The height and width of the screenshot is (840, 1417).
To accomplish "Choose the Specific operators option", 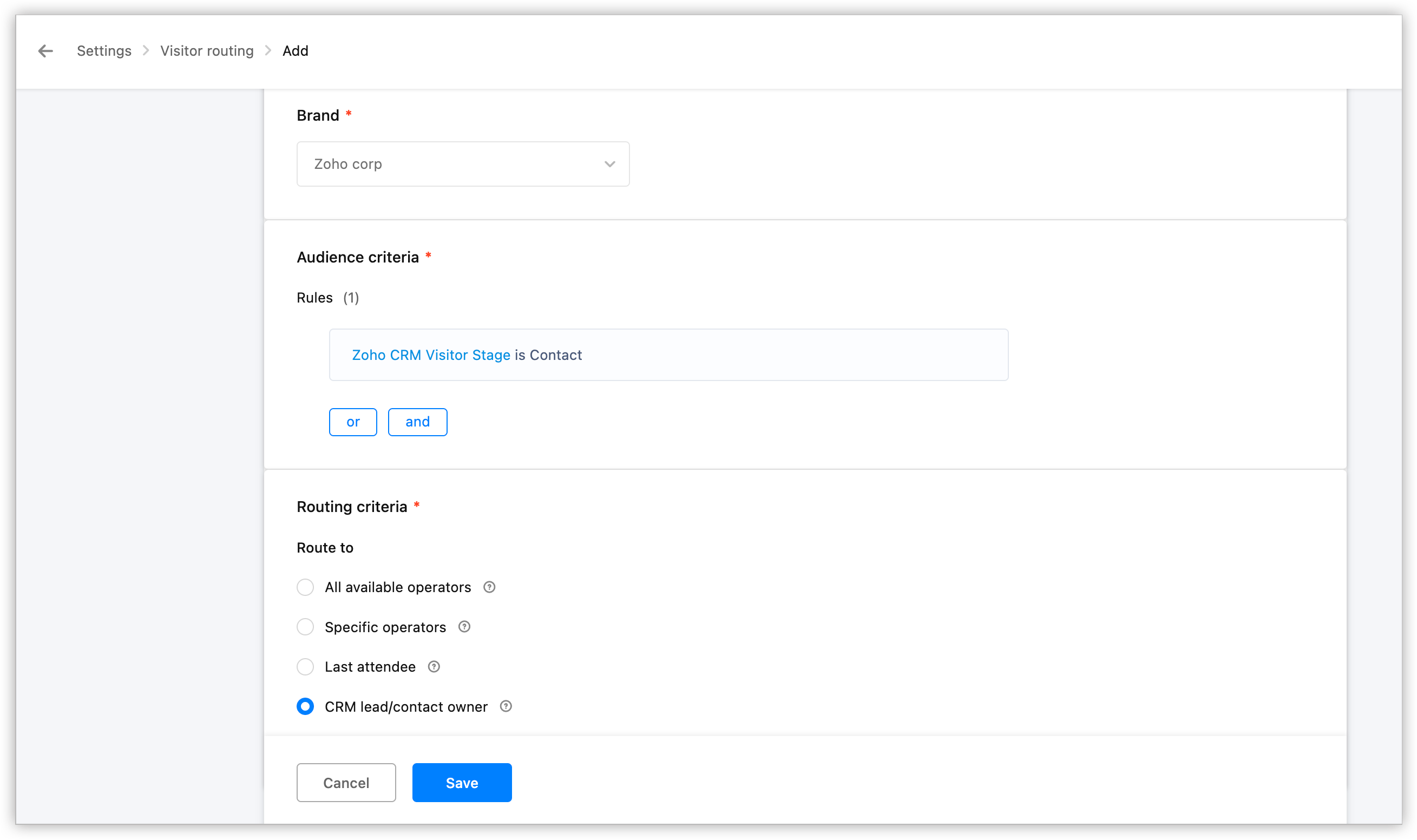I will pos(305,627).
